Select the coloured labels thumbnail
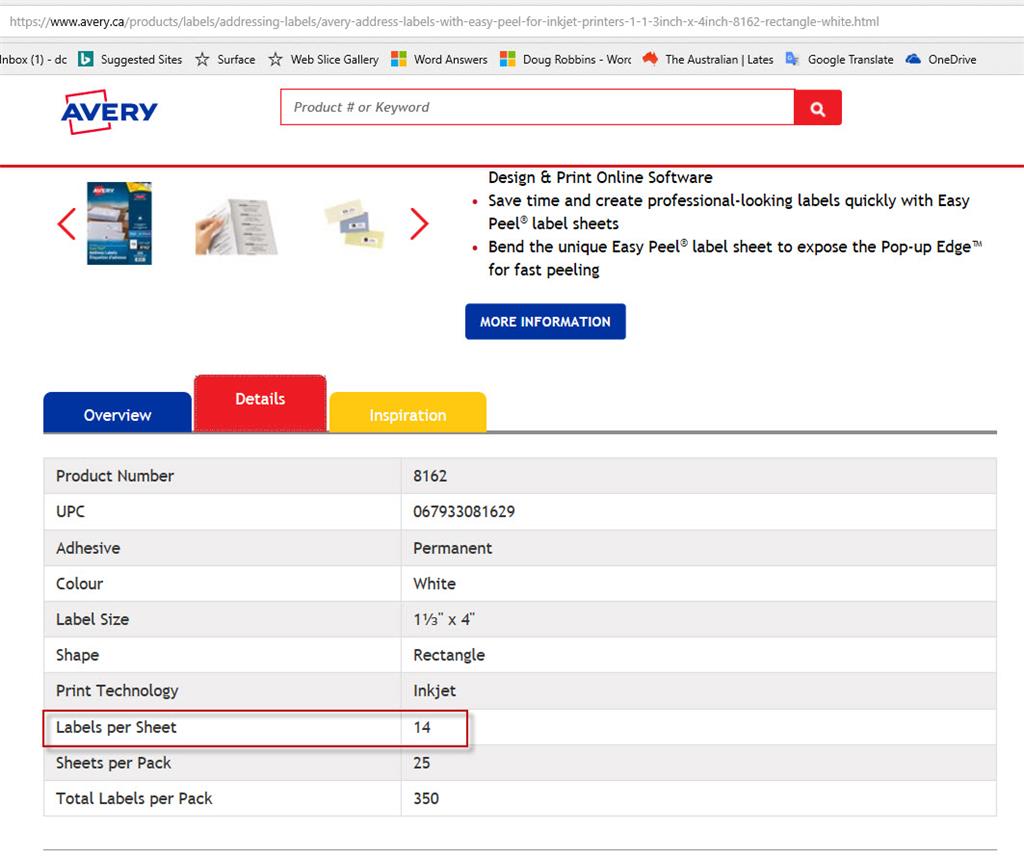Viewport: 1024px width, 858px height. pos(354,224)
